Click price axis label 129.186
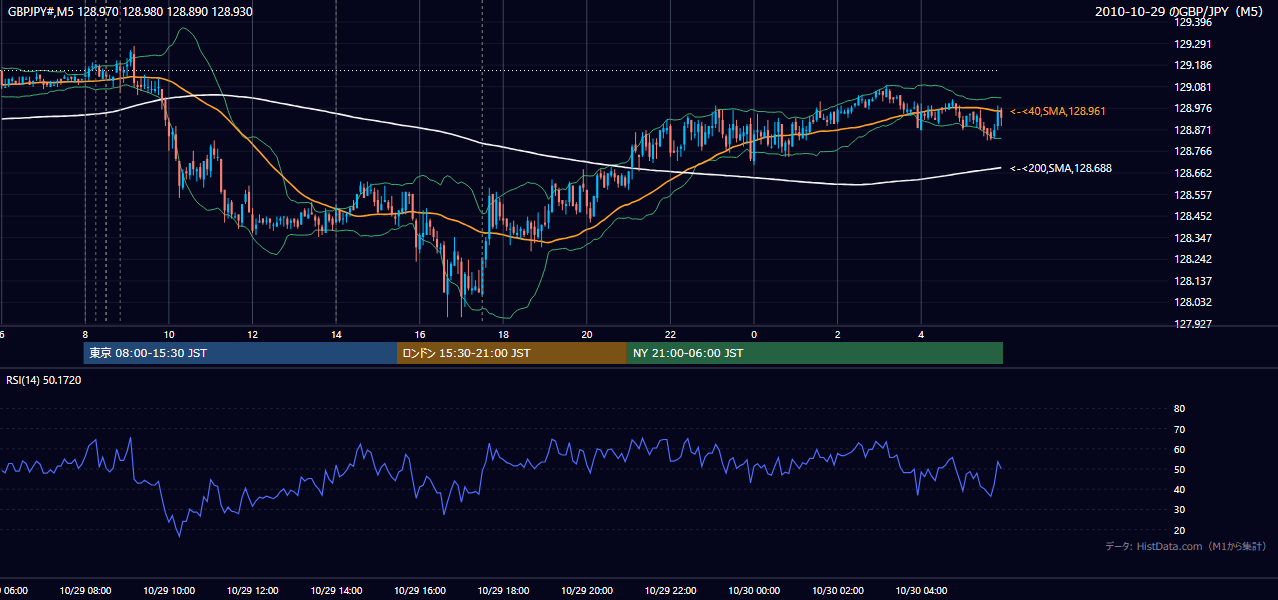The width and height of the screenshot is (1278, 600). coord(1192,65)
